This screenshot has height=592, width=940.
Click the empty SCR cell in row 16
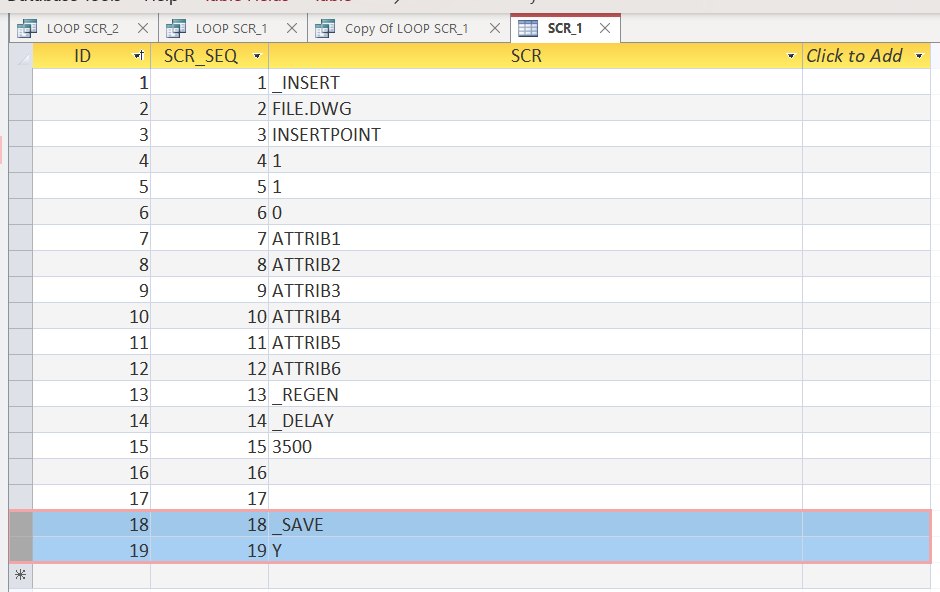tap(535, 472)
